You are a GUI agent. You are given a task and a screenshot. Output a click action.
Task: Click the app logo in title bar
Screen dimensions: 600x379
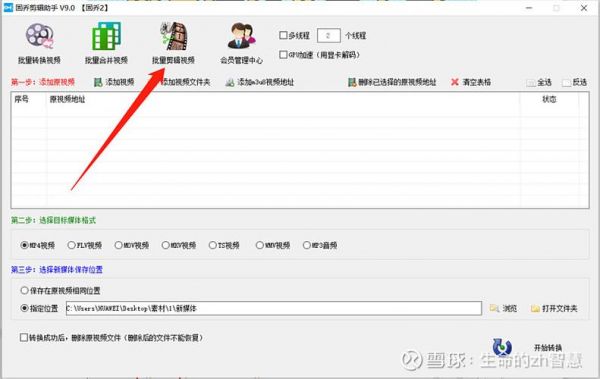coord(8,8)
